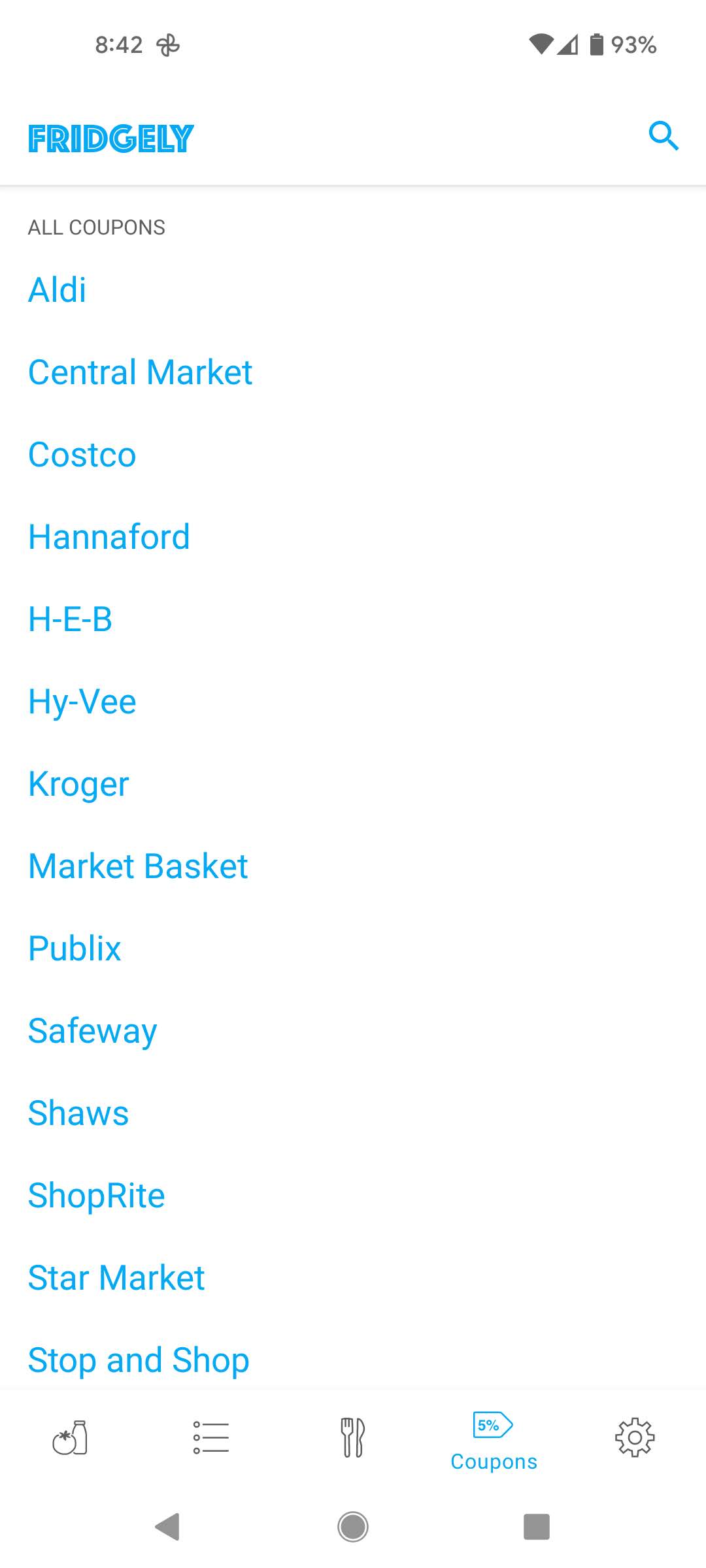Screen dimensions: 706x1568
Task: Select Publix from the store list
Action: coord(75,949)
